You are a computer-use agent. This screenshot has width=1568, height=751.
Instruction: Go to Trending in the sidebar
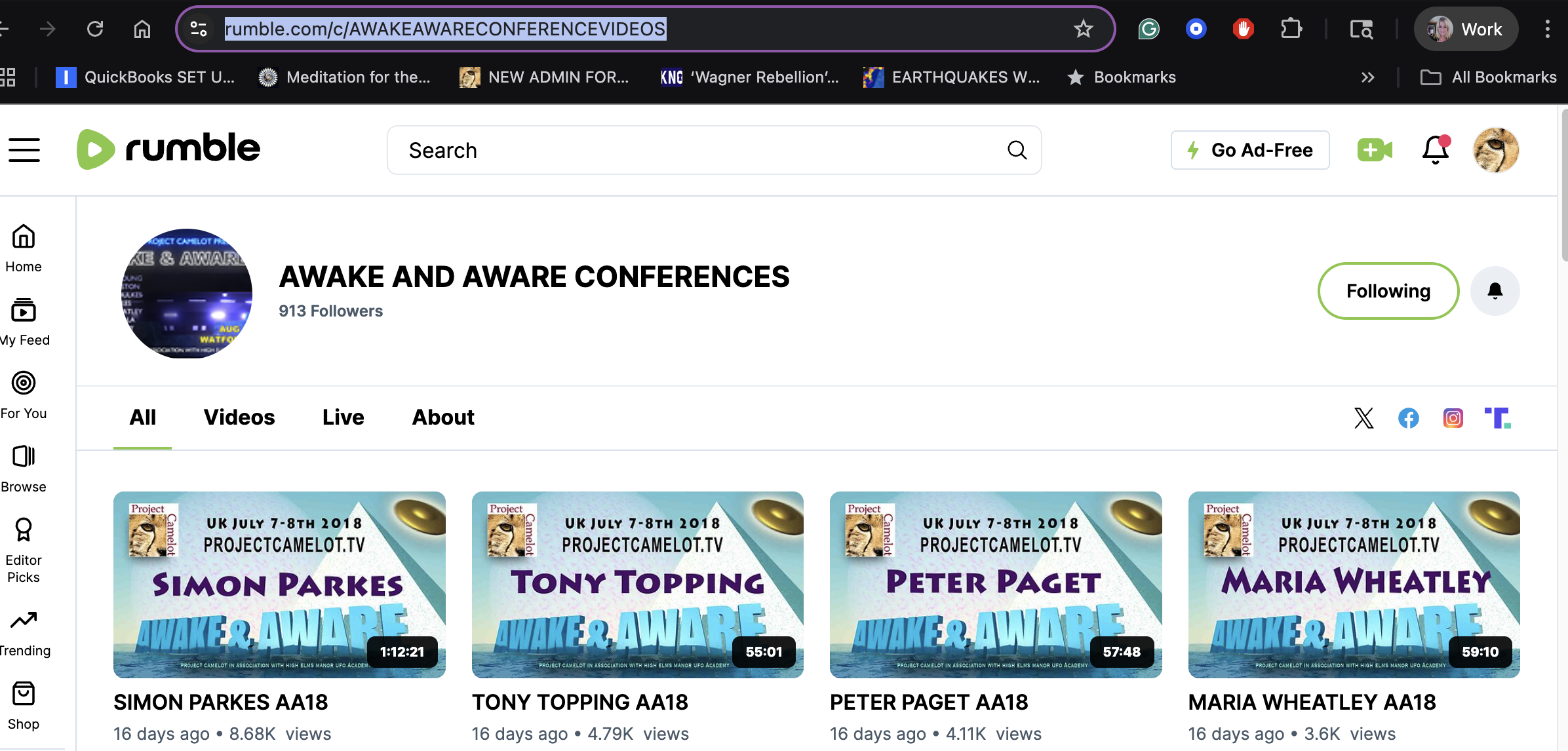tap(24, 633)
